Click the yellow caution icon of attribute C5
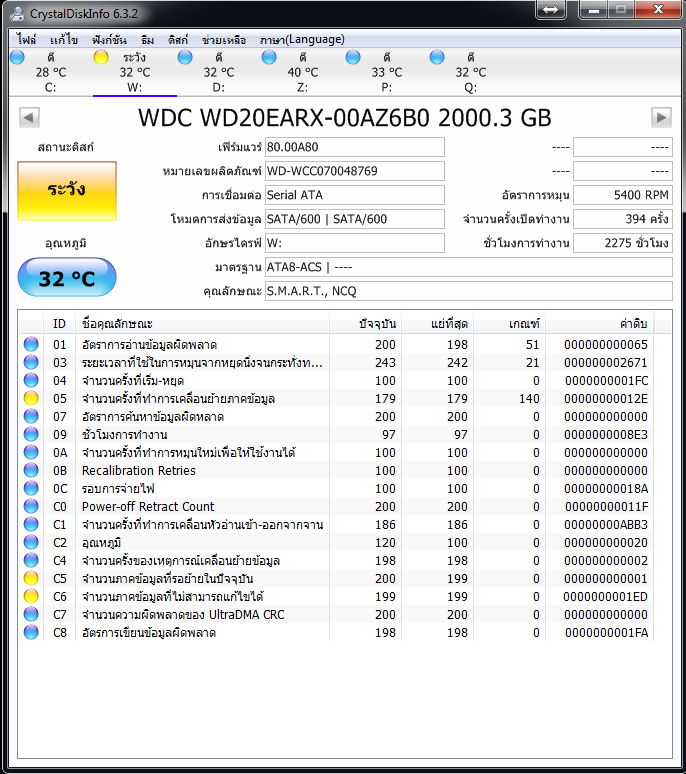The image size is (686, 774). point(31,578)
